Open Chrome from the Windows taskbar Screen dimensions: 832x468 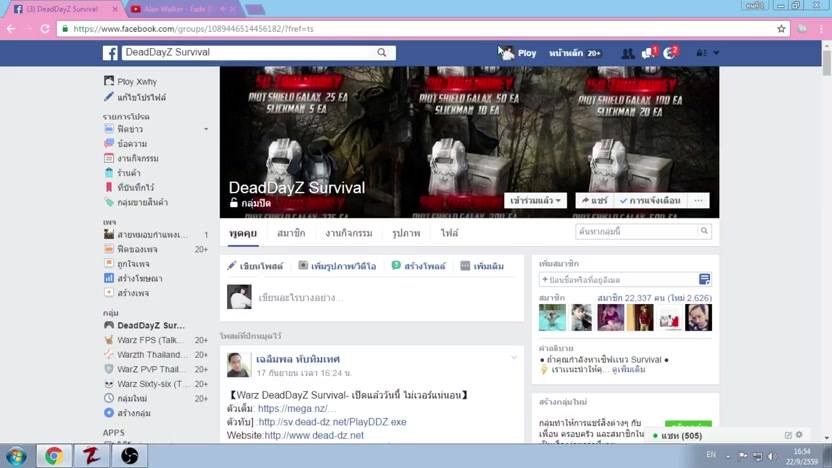(x=54, y=456)
